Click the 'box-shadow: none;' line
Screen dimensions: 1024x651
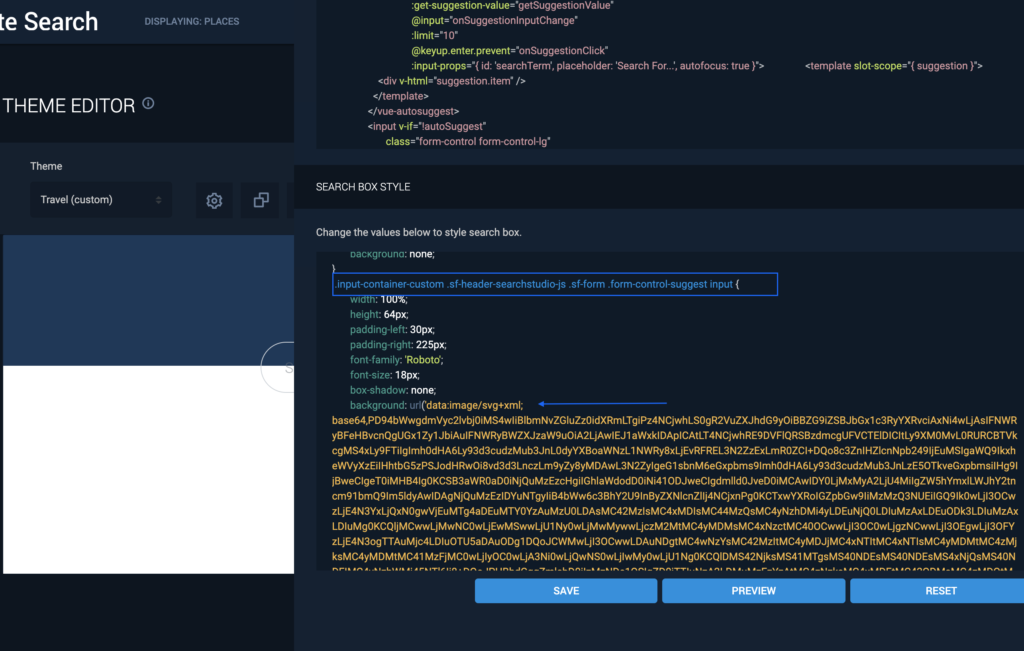tap(392, 390)
